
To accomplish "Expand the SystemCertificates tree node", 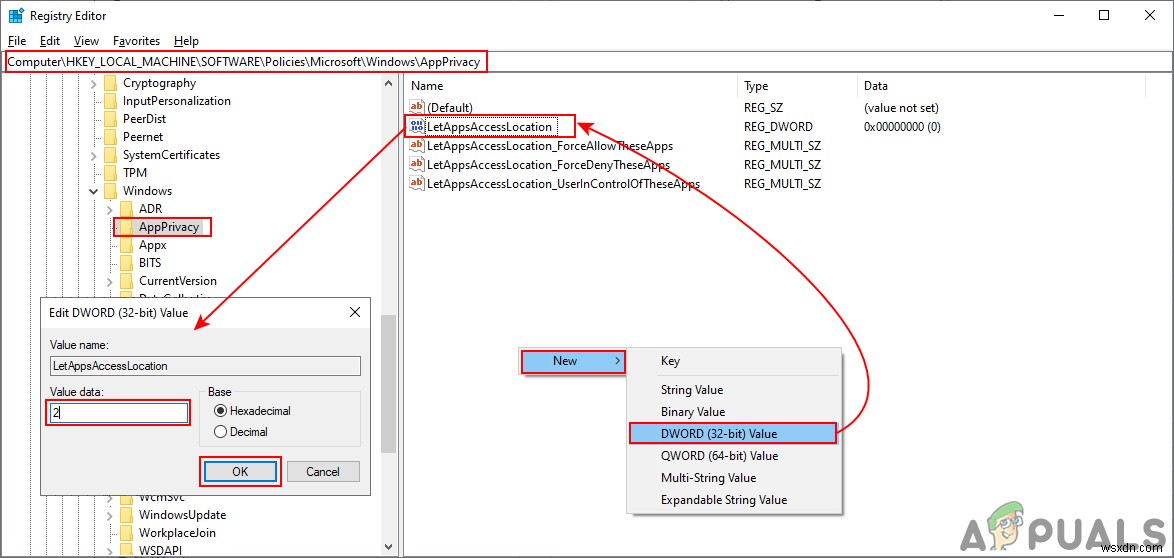I will coord(94,156).
